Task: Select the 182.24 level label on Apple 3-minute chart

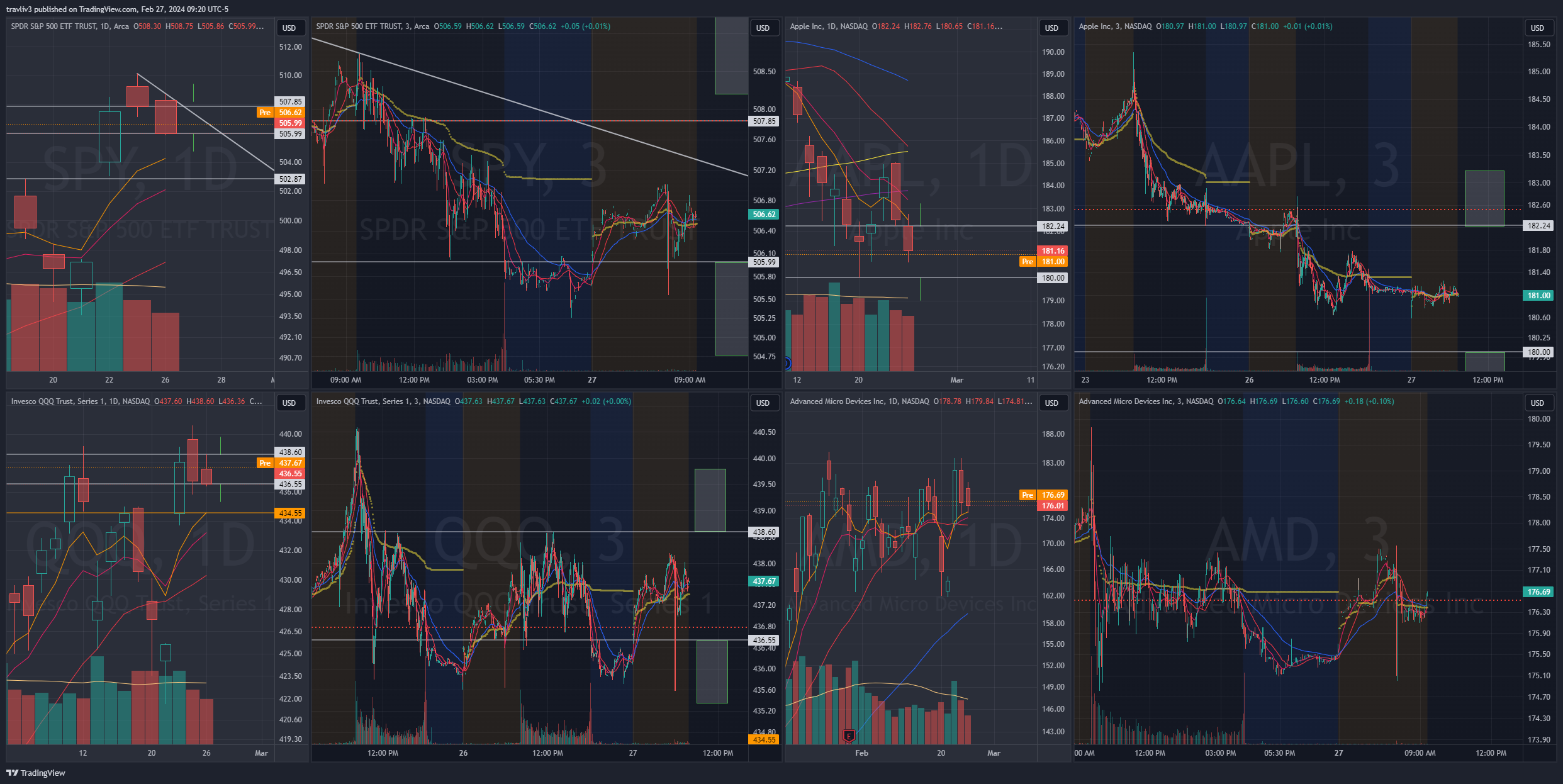Action: [1538, 226]
